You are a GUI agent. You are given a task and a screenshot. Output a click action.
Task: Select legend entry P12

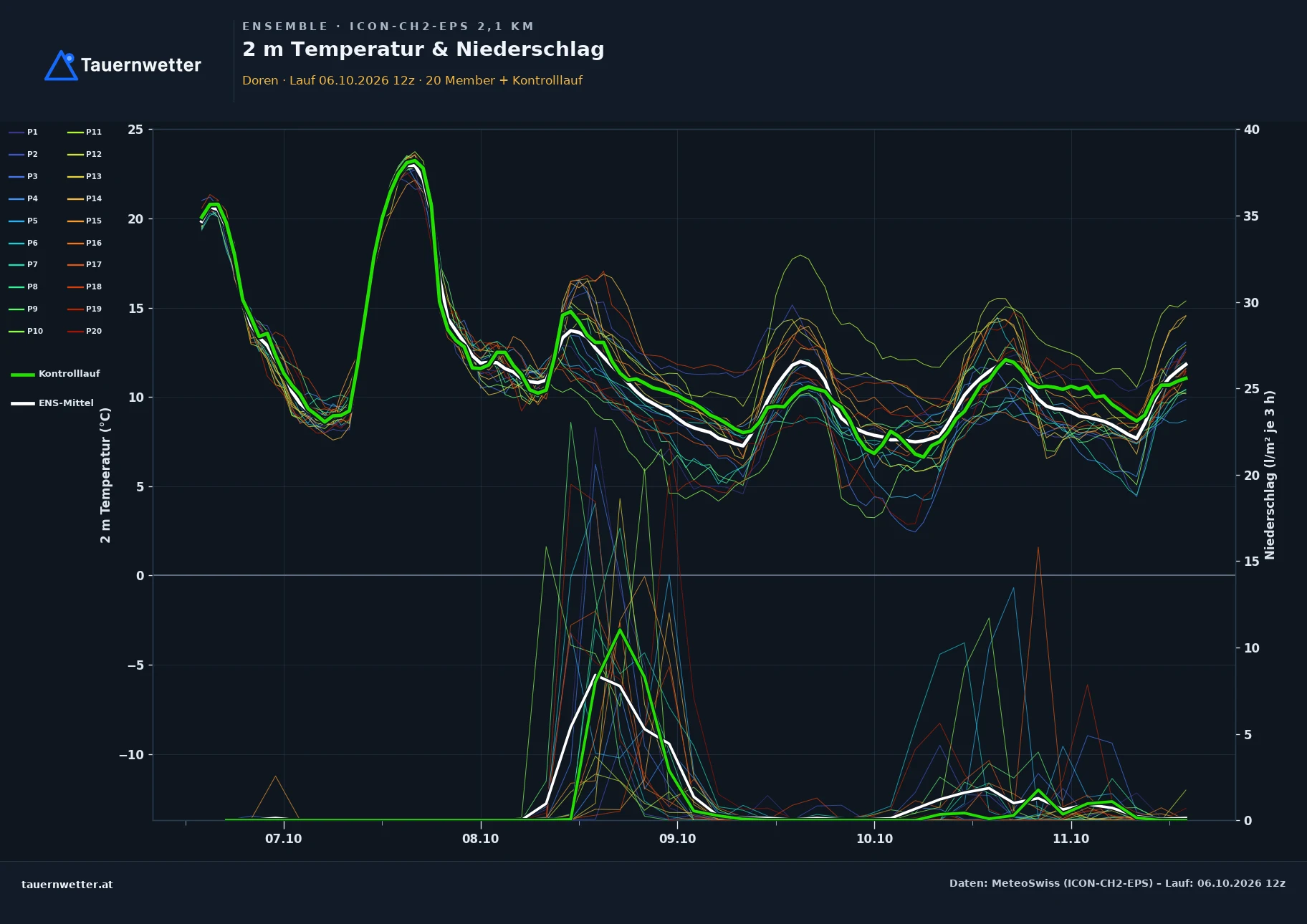[x=85, y=154]
